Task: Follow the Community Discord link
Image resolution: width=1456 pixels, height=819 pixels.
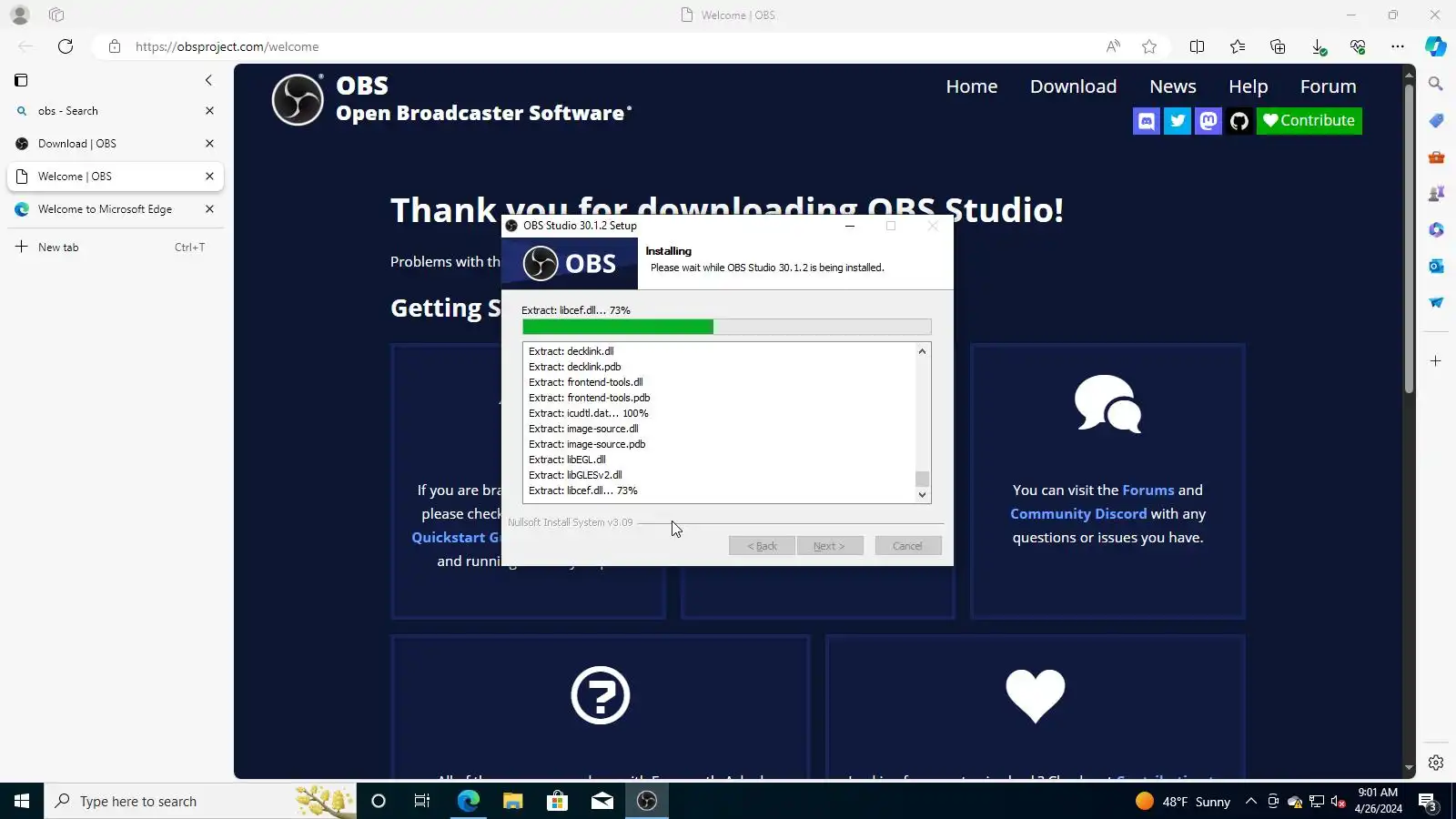Action: [x=1078, y=513]
